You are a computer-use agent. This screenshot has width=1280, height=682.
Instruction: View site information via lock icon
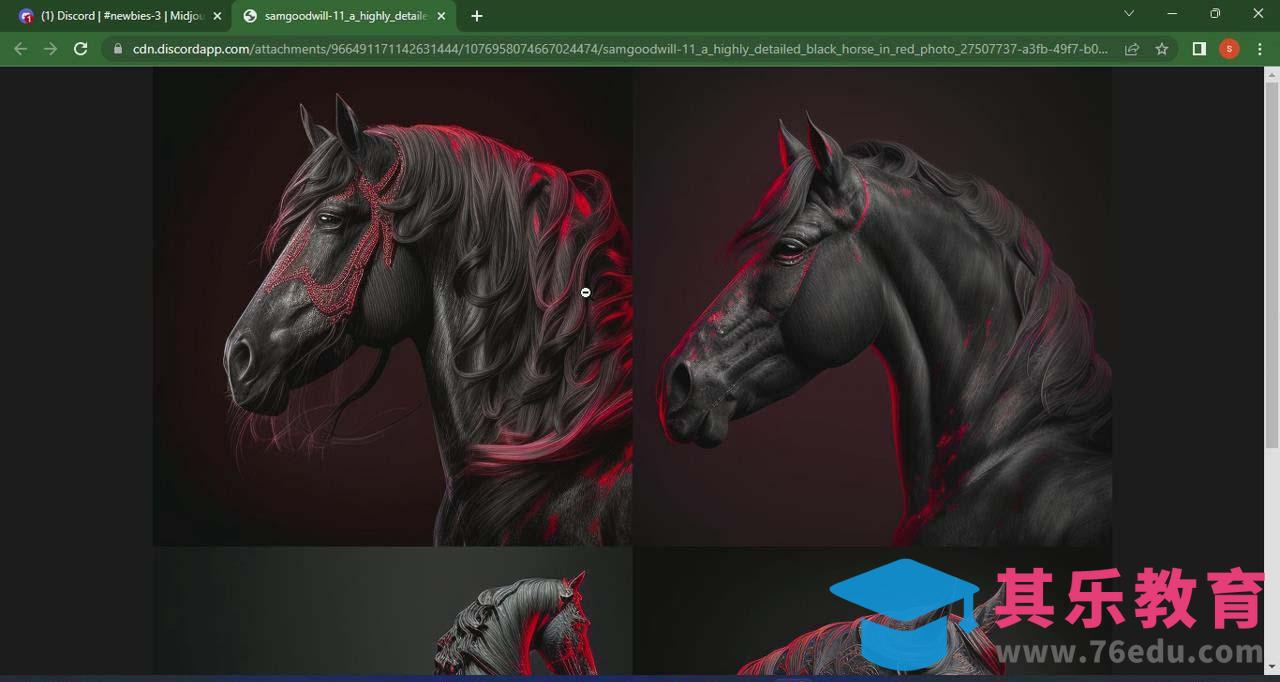118,49
